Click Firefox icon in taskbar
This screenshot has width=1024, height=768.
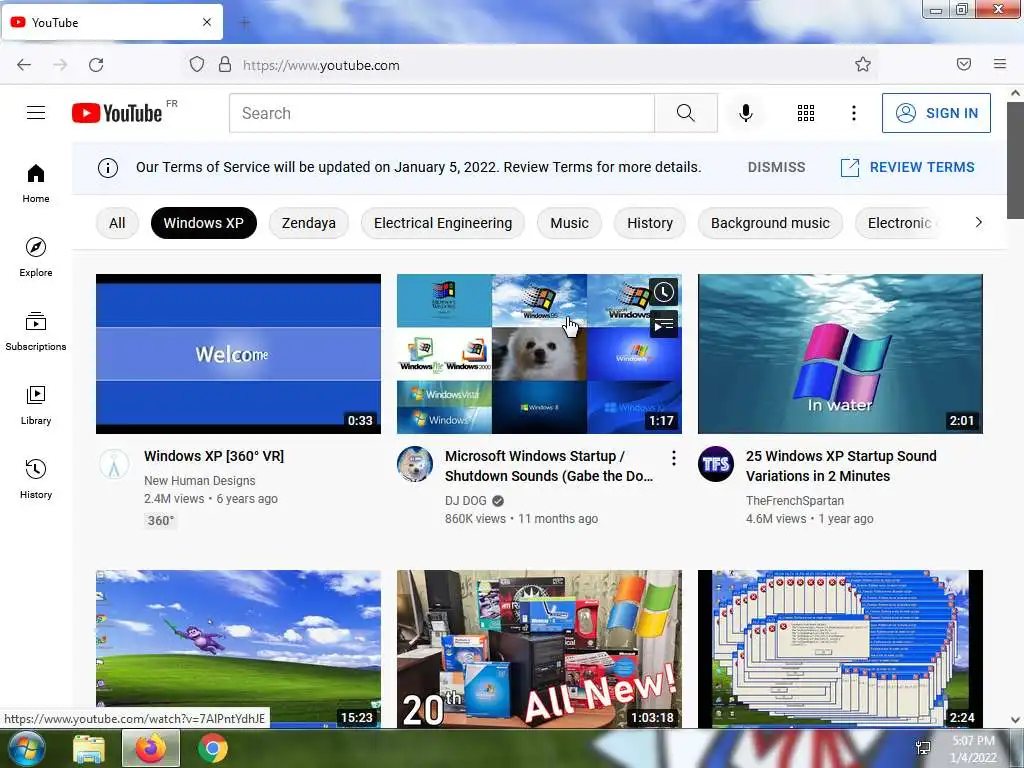tap(151, 748)
